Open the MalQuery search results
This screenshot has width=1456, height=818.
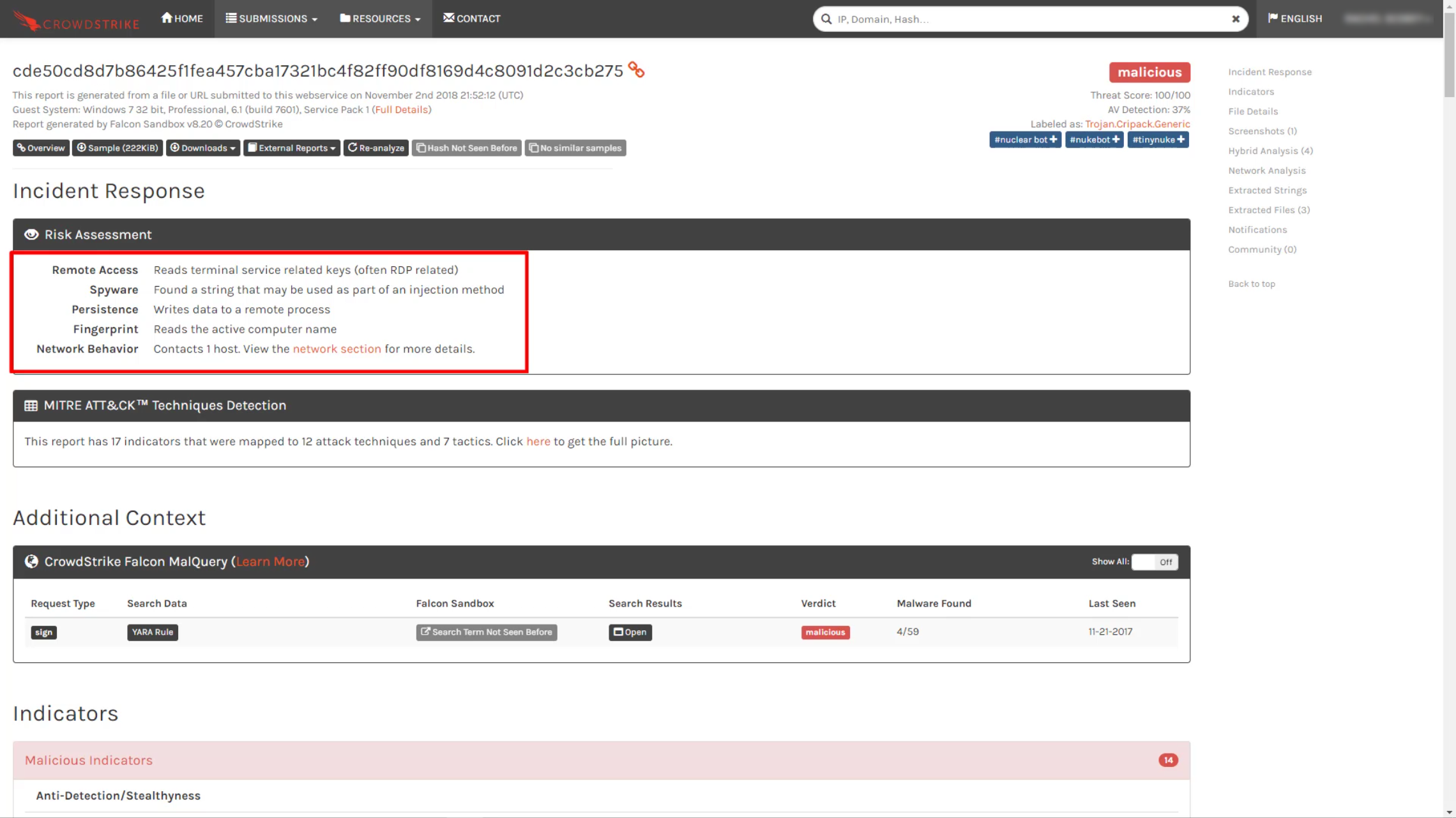click(x=630, y=632)
